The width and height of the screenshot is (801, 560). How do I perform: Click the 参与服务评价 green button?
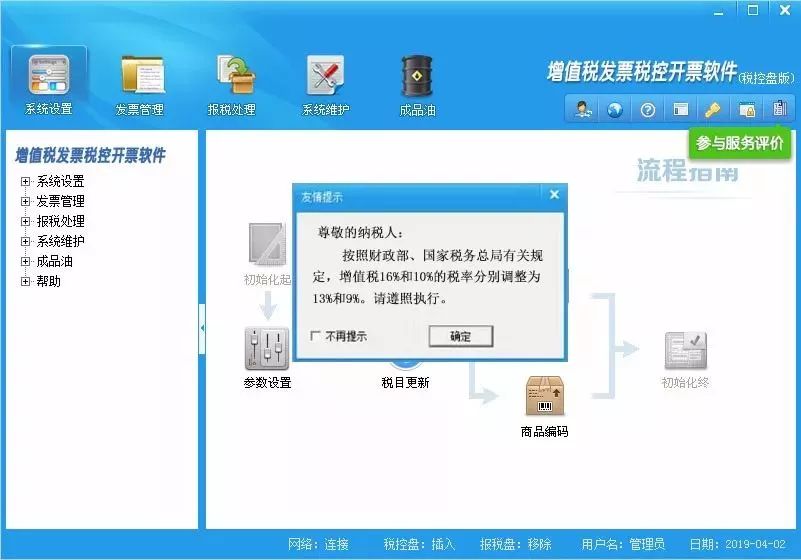740,143
